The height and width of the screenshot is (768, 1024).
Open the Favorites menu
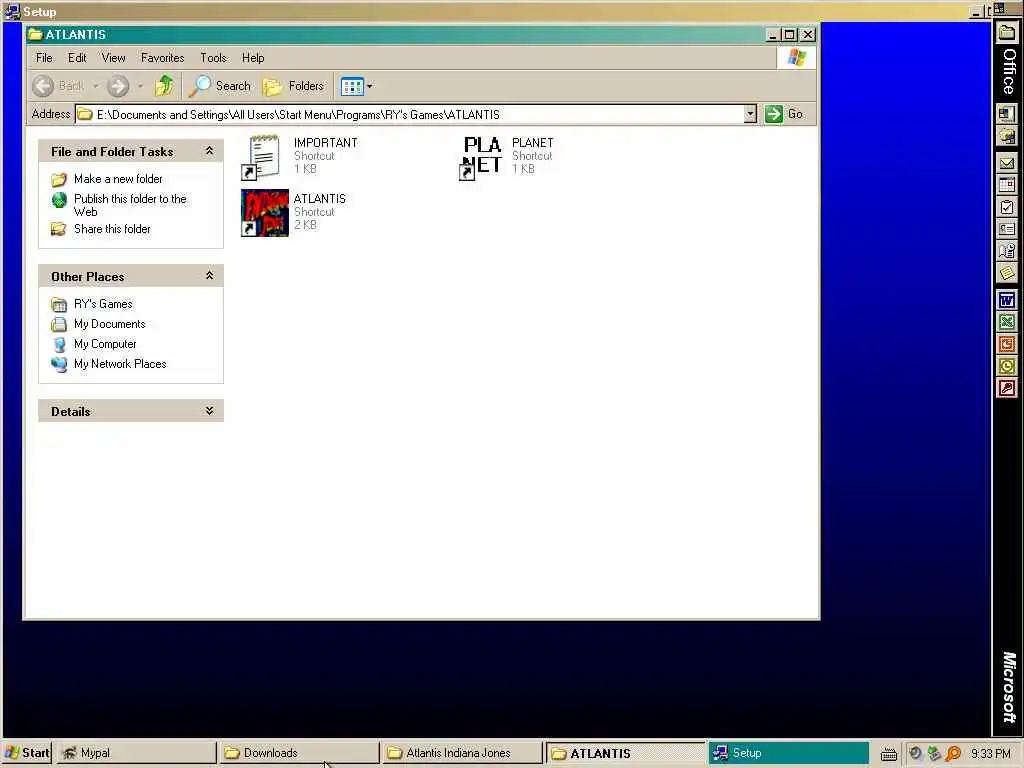coord(163,57)
